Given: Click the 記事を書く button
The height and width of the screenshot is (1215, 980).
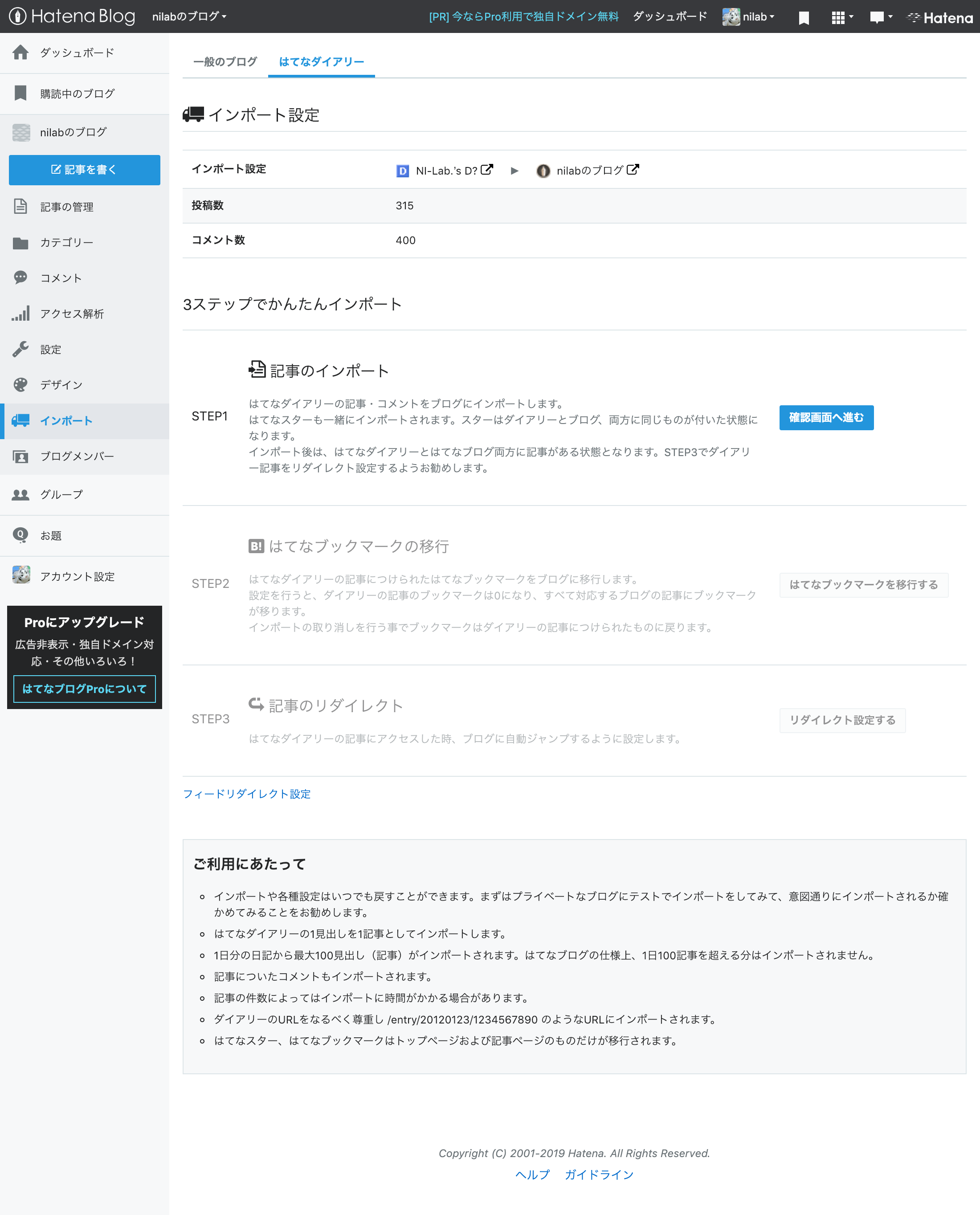Looking at the screenshot, I should click(85, 170).
